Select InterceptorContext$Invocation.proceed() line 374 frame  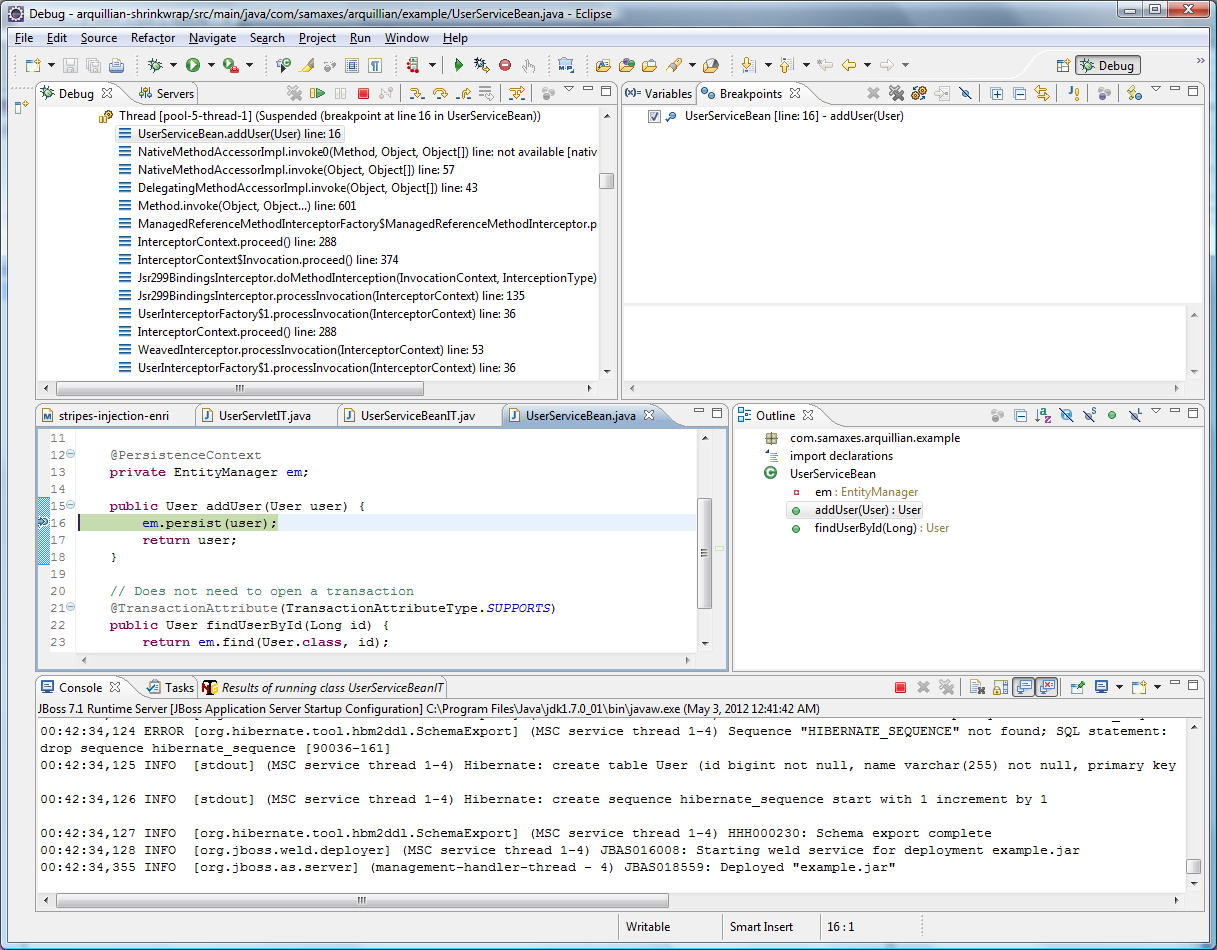pyautogui.click(x=268, y=260)
